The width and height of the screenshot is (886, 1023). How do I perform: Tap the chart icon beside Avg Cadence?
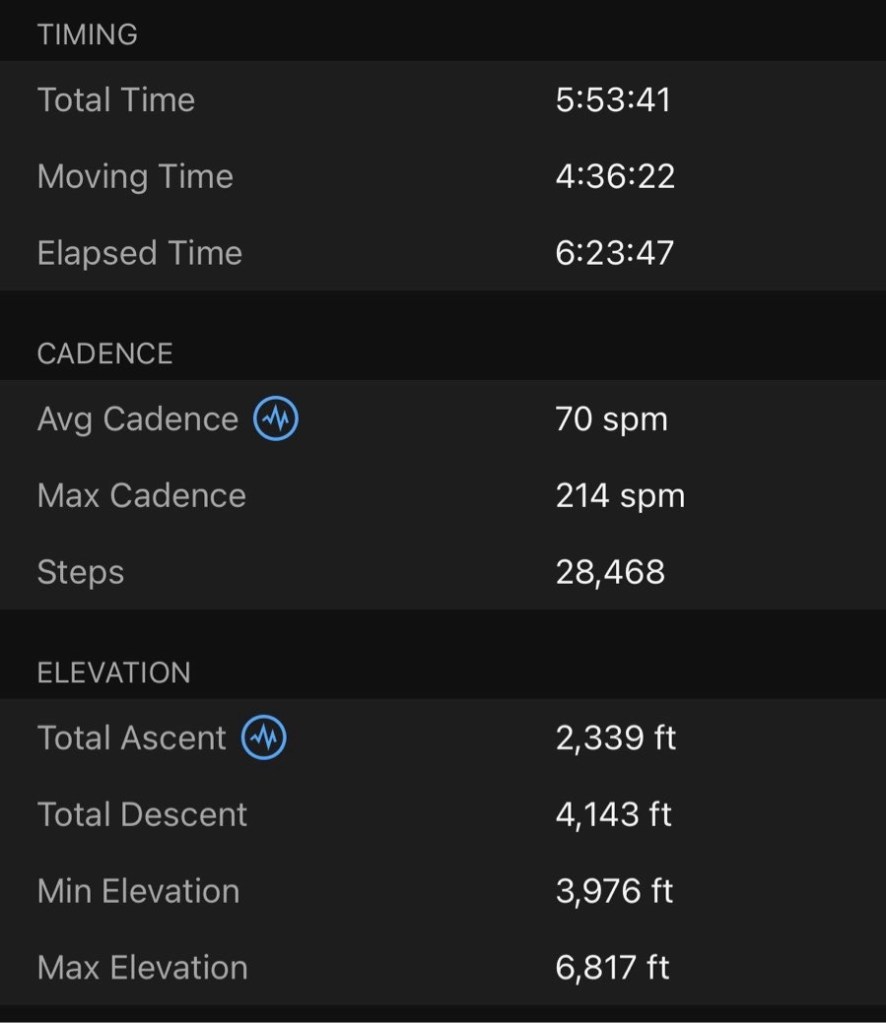click(x=275, y=419)
